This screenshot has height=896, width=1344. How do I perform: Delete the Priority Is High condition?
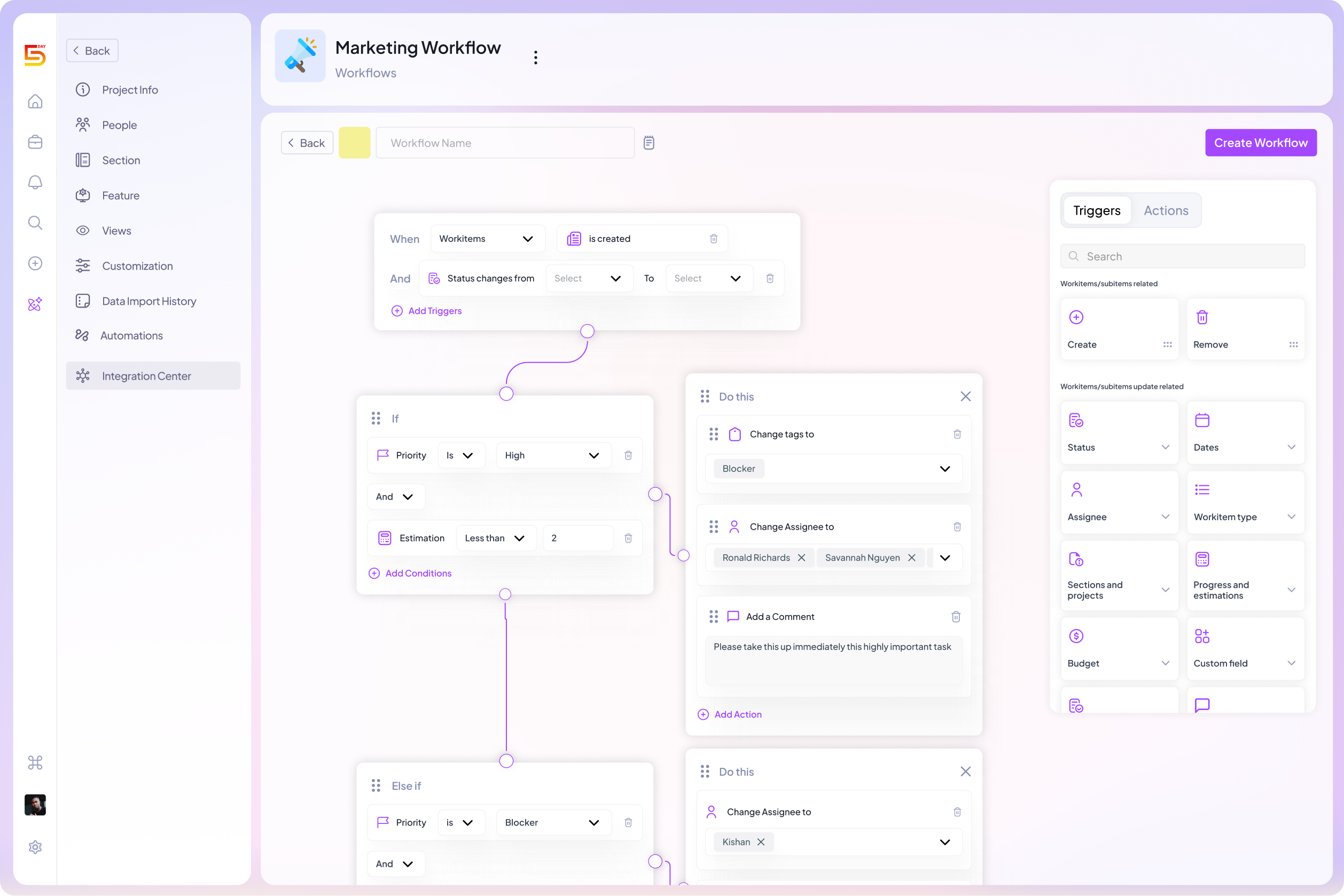click(x=628, y=455)
